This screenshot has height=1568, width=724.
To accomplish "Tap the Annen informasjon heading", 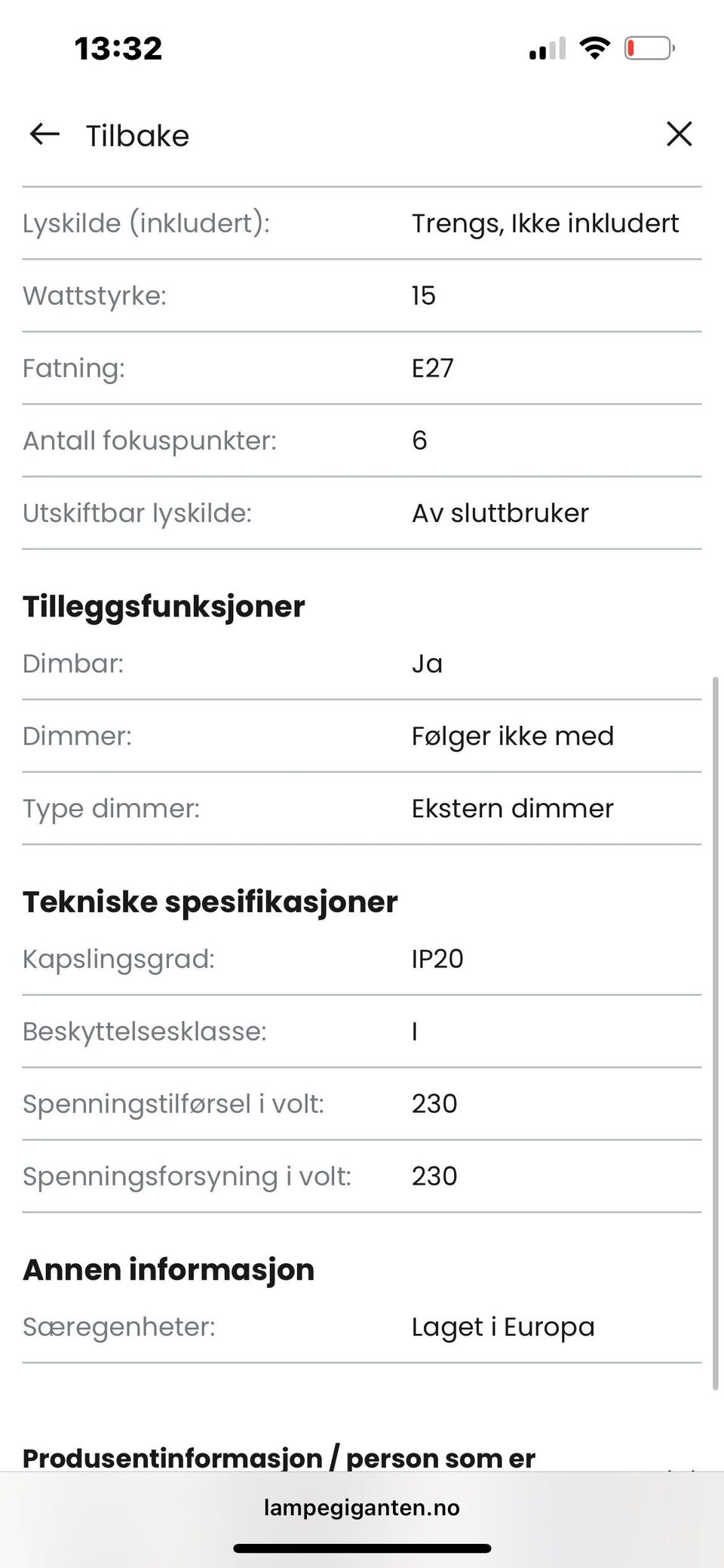I will [168, 1270].
